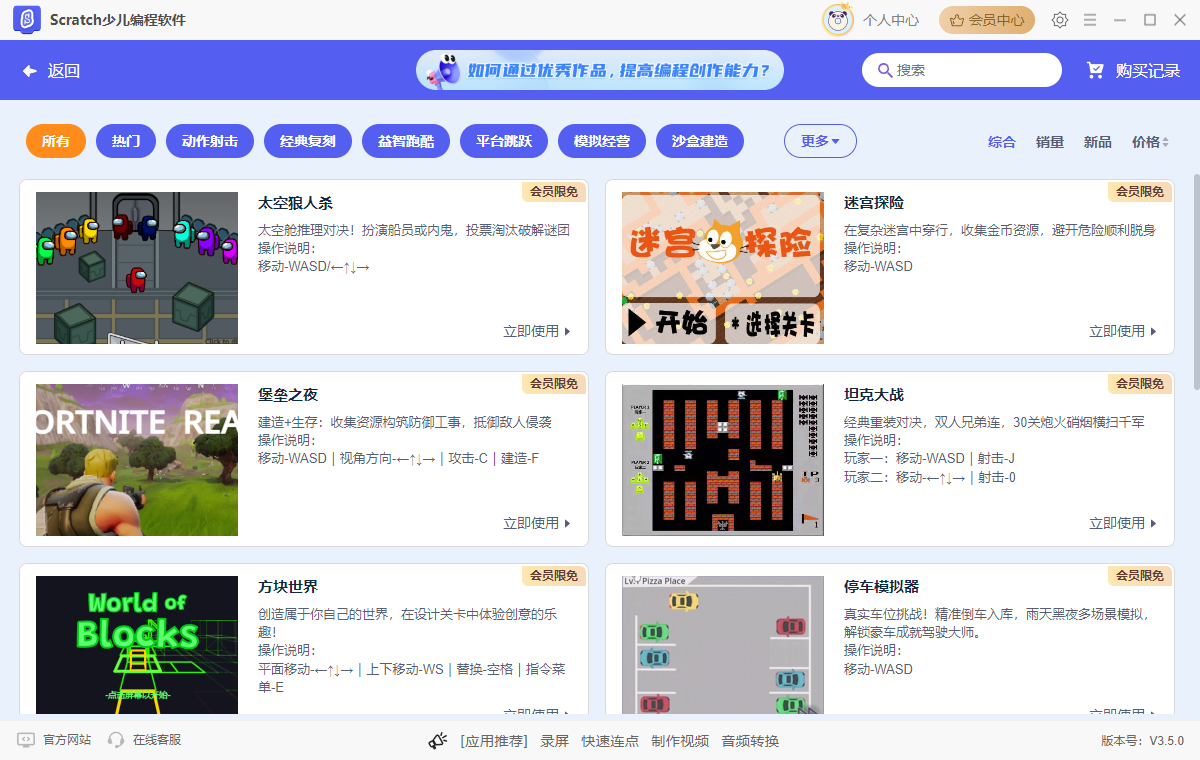Select the 沙盒建造 category
This screenshot has height=760, width=1200.
(700, 141)
